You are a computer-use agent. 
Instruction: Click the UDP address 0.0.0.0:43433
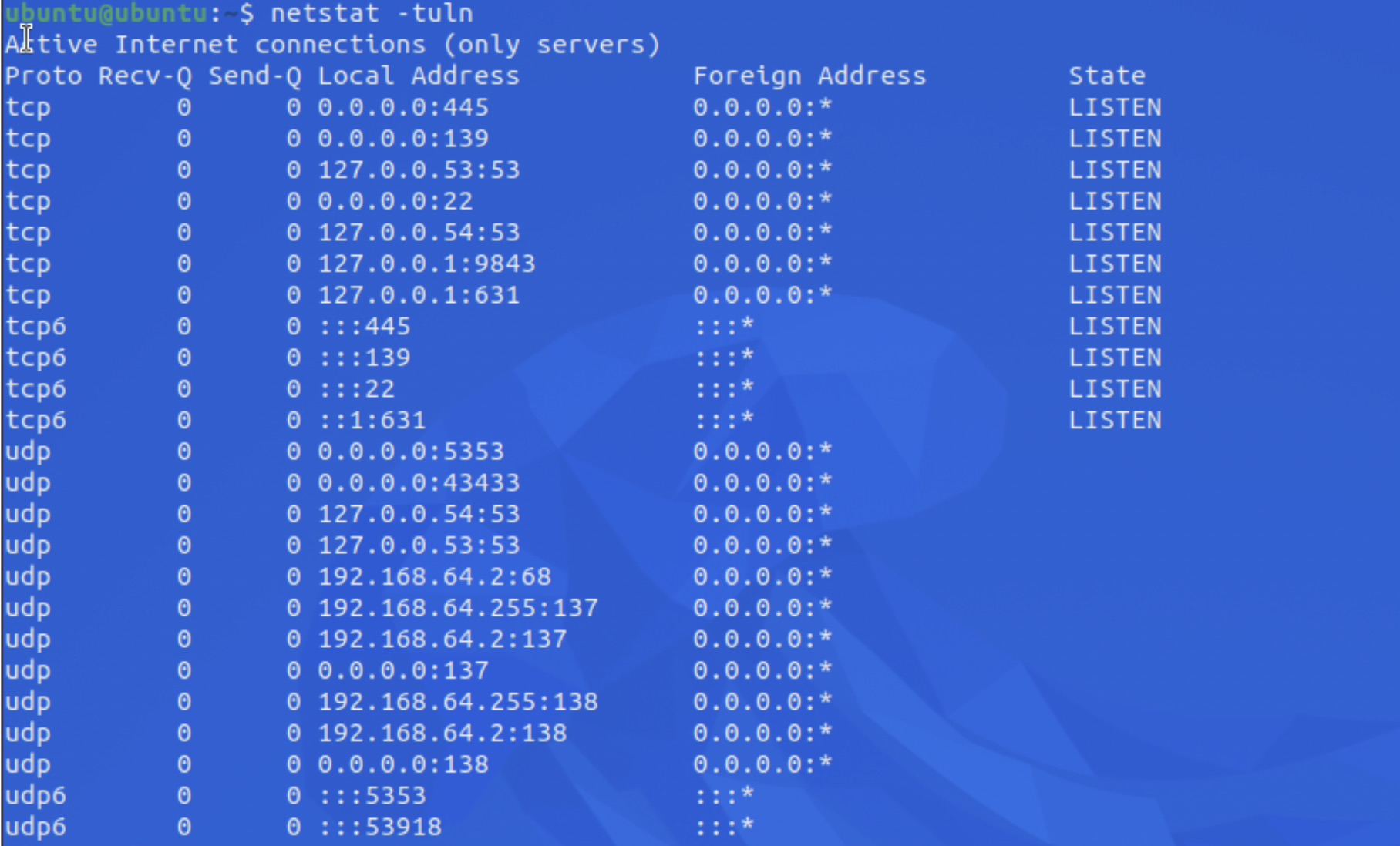(419, 483)
